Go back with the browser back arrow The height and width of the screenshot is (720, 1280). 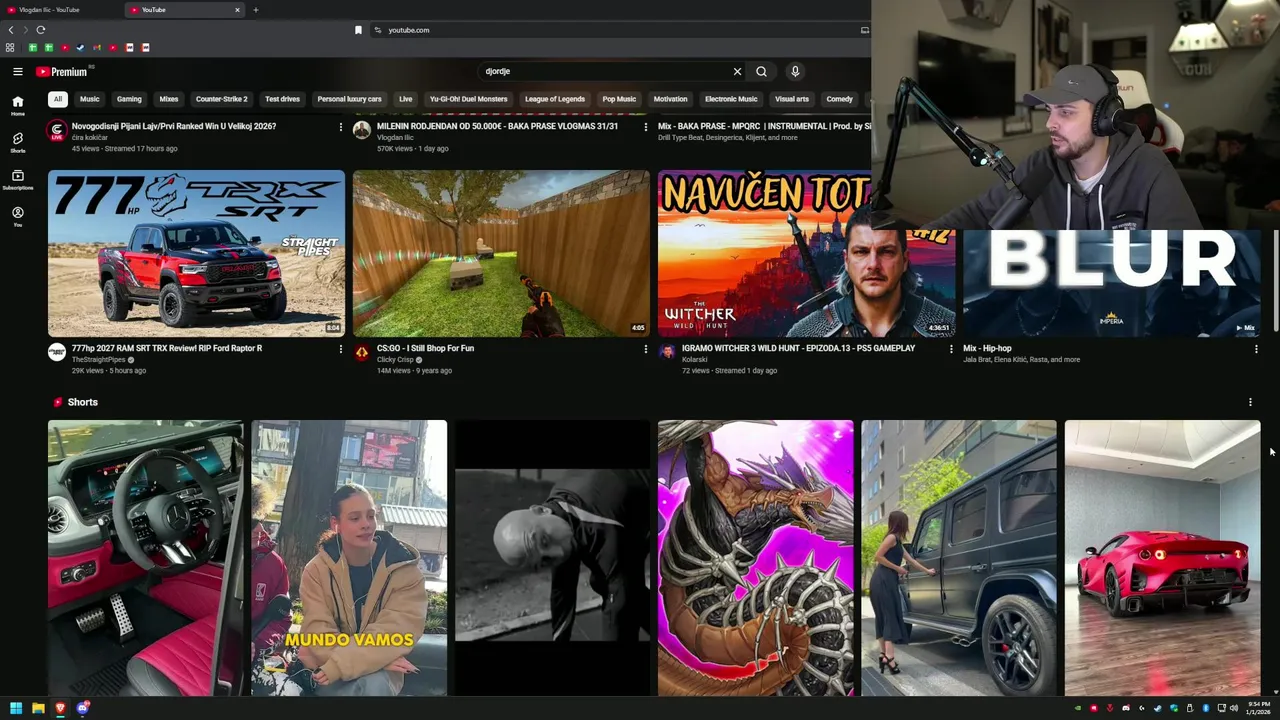(11, 30)
